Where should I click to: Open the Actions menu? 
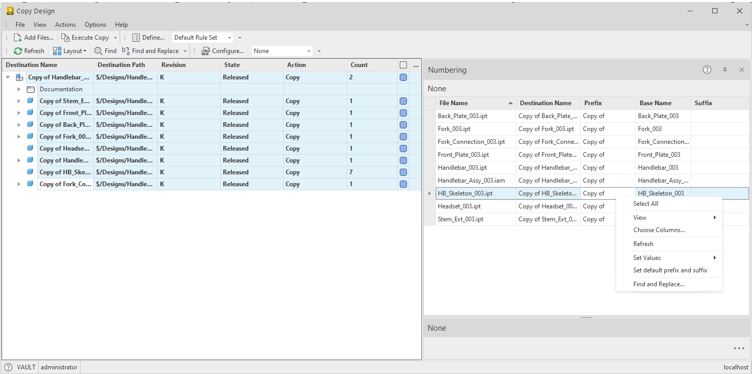pos(65,24)
